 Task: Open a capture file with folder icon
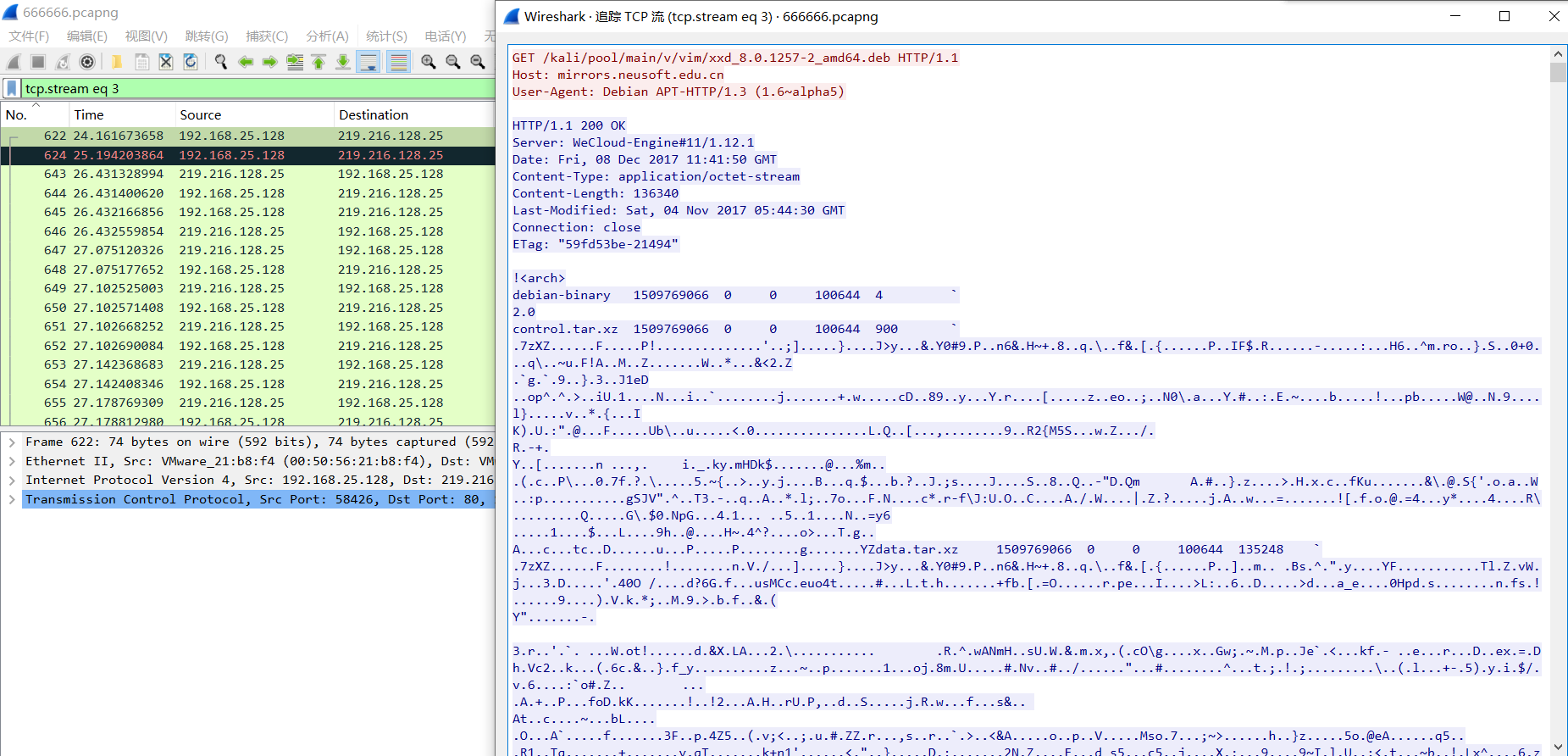(117, 62)
